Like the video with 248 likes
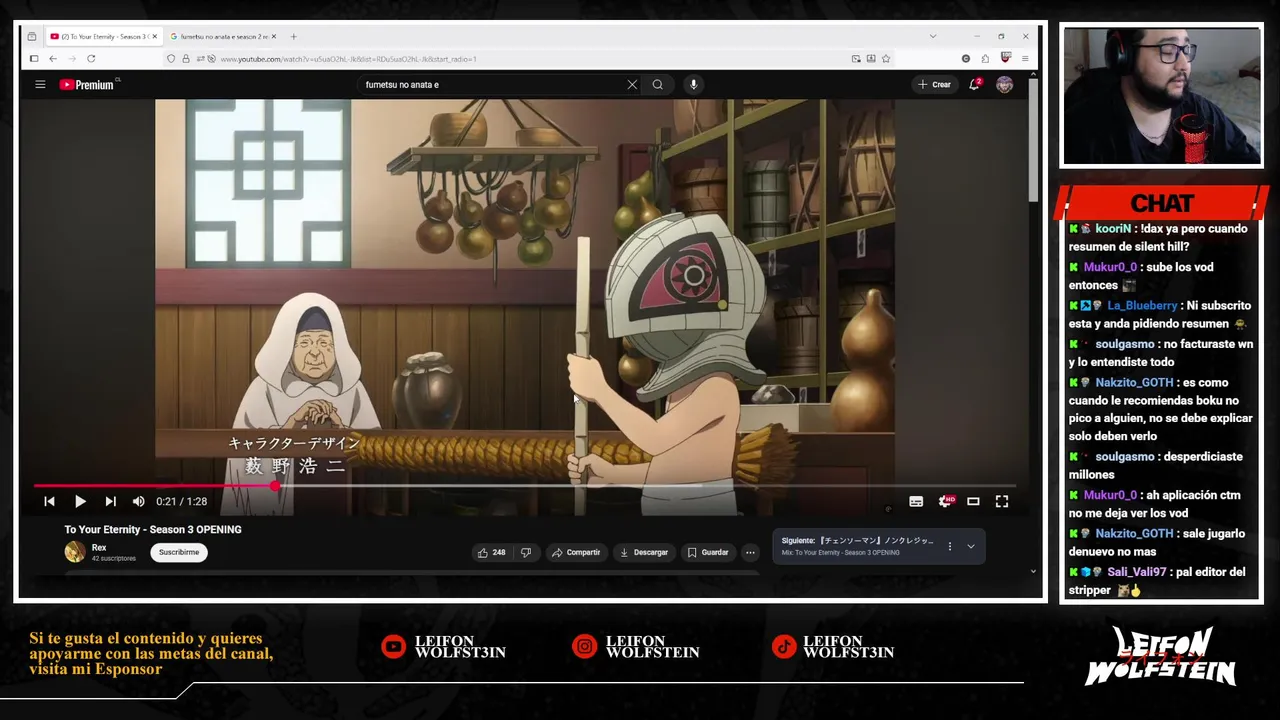The image size is (1280, 720). point(491,552)
